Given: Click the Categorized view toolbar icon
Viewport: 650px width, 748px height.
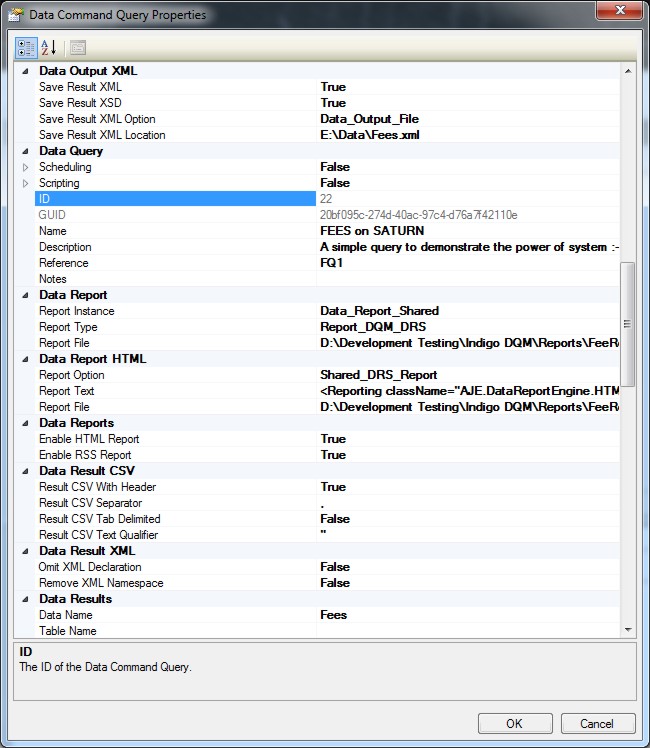Looking at the screenshot, I should point(26,47).
